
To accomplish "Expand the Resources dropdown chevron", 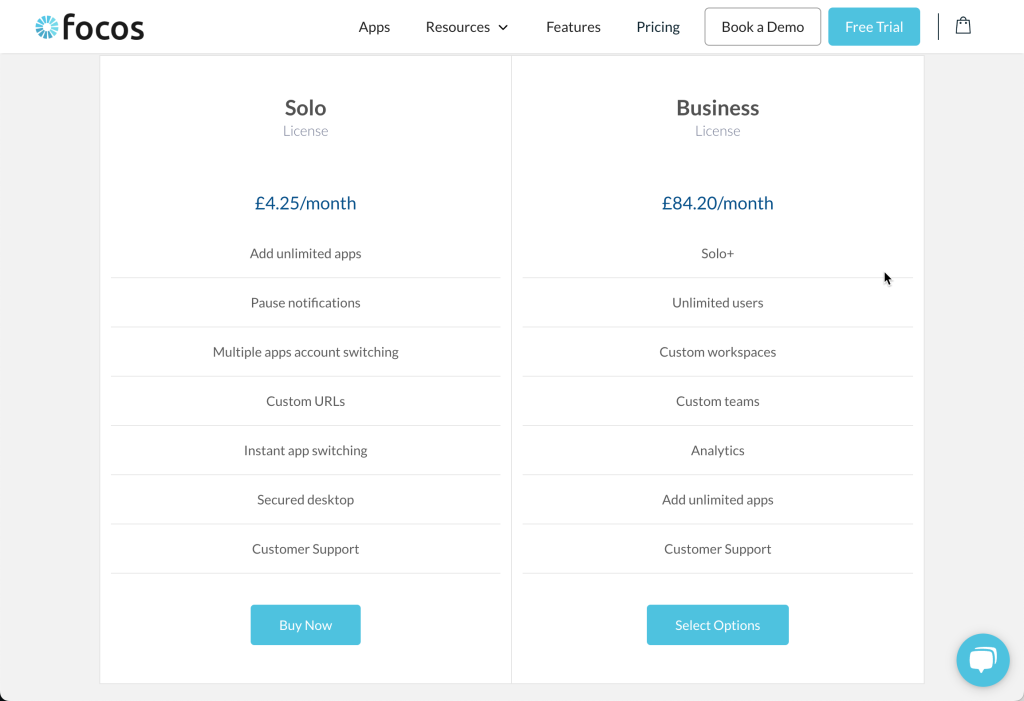I will pyautogui.click(x=503, y=27).
